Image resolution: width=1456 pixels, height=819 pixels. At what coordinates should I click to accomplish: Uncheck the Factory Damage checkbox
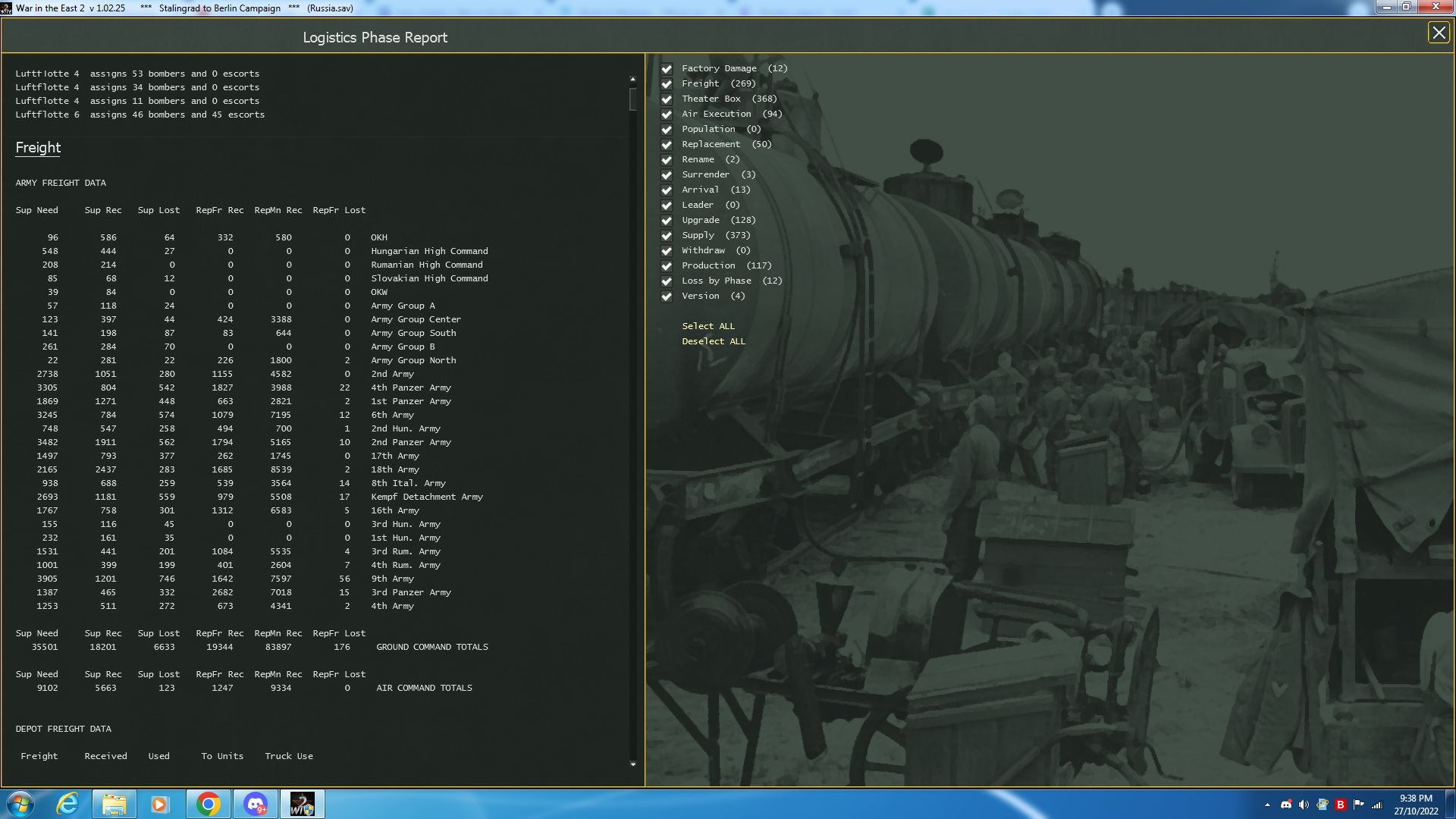point(667,69)
